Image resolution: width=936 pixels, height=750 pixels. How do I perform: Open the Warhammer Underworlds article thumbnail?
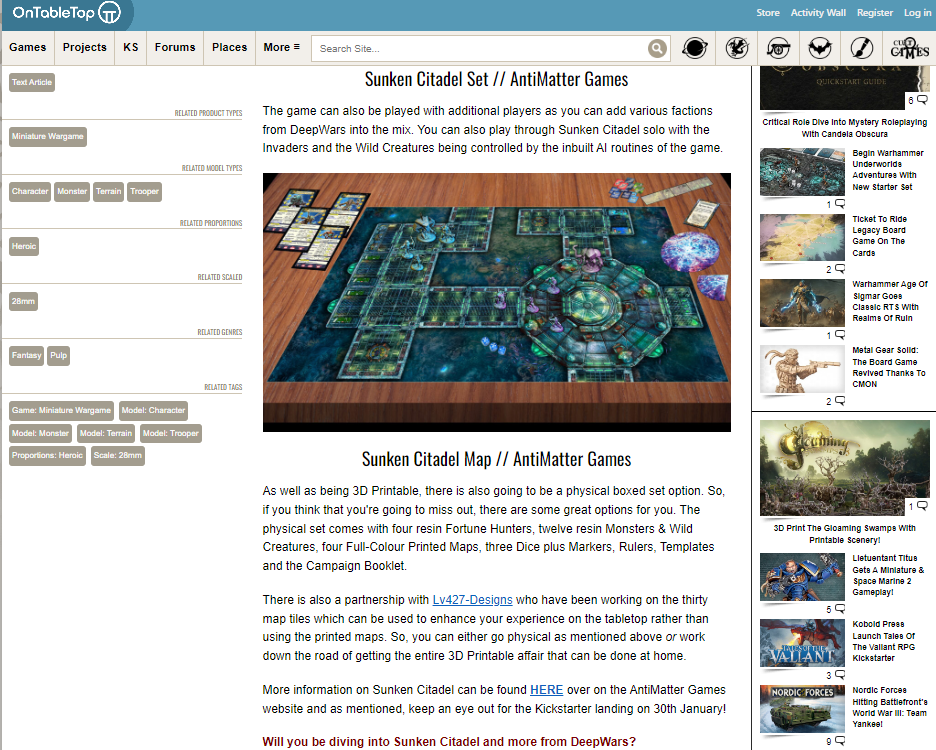[802, 172]
